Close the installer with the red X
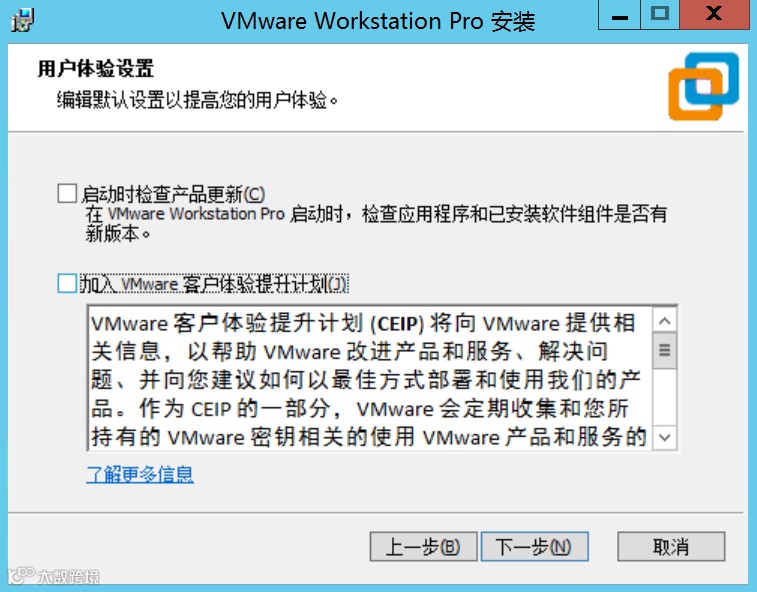 point(715,15)
